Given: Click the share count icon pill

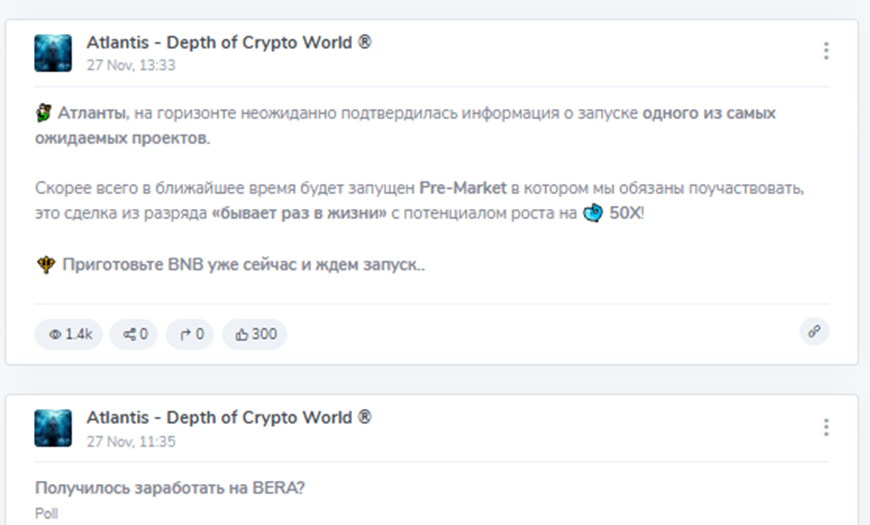Looking at the screenshot, I should tap(135, 334).
